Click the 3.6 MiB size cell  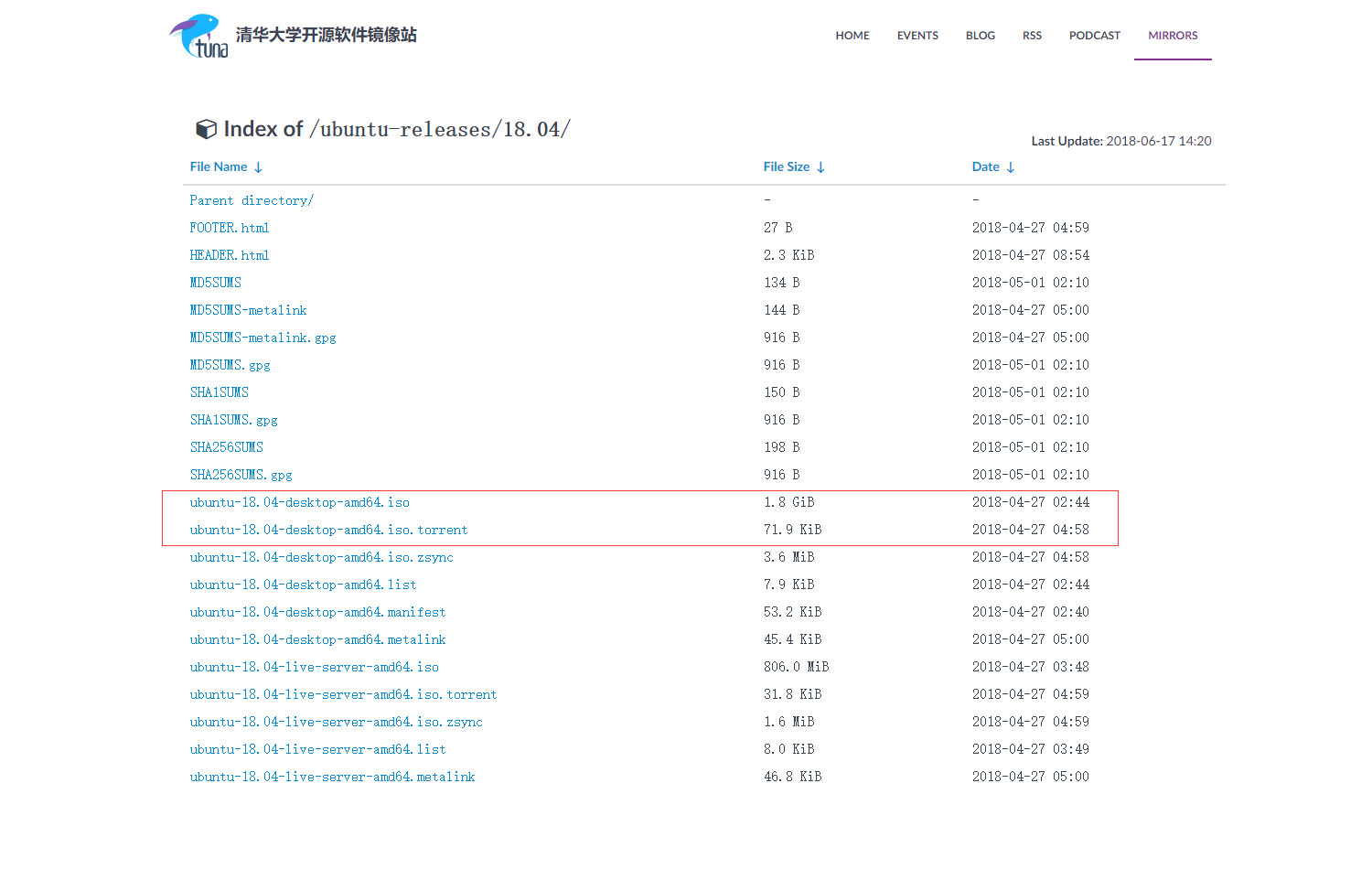788,557
